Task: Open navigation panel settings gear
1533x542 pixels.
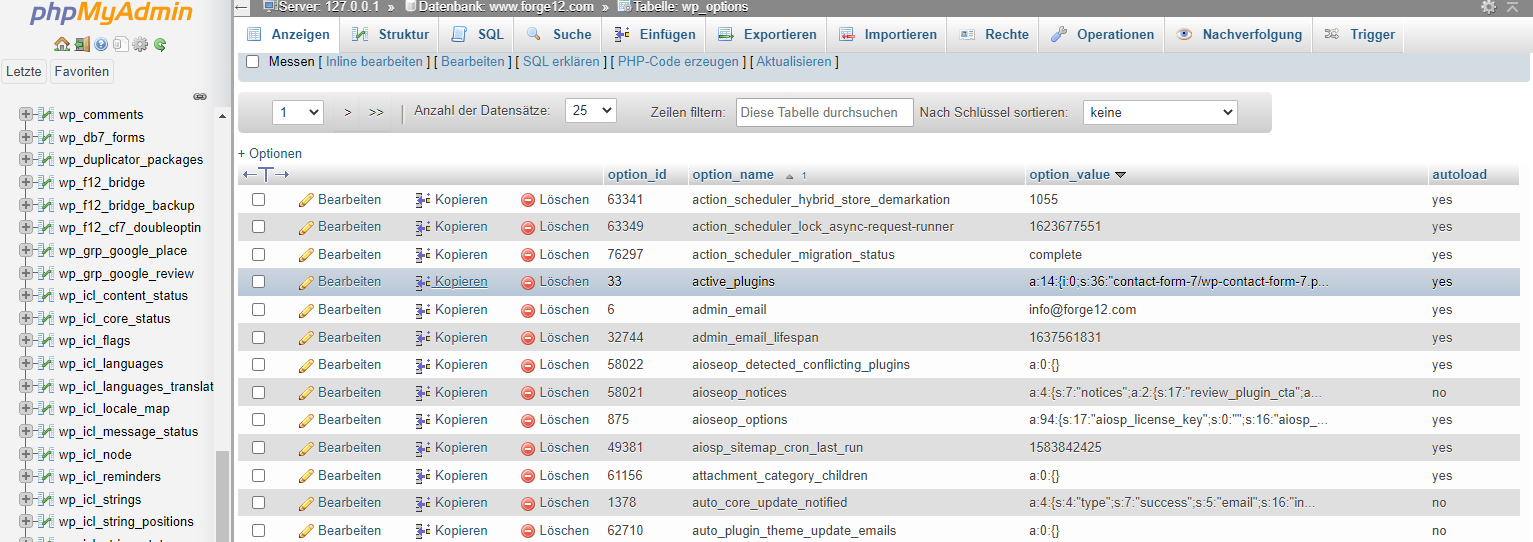Action: point(140,44)
